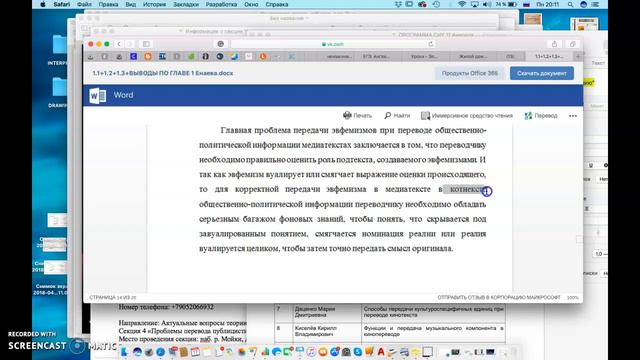The width and height of the screenshot is (640, 360).
Task: Open the AirPlay display menu
Action: 474,4
